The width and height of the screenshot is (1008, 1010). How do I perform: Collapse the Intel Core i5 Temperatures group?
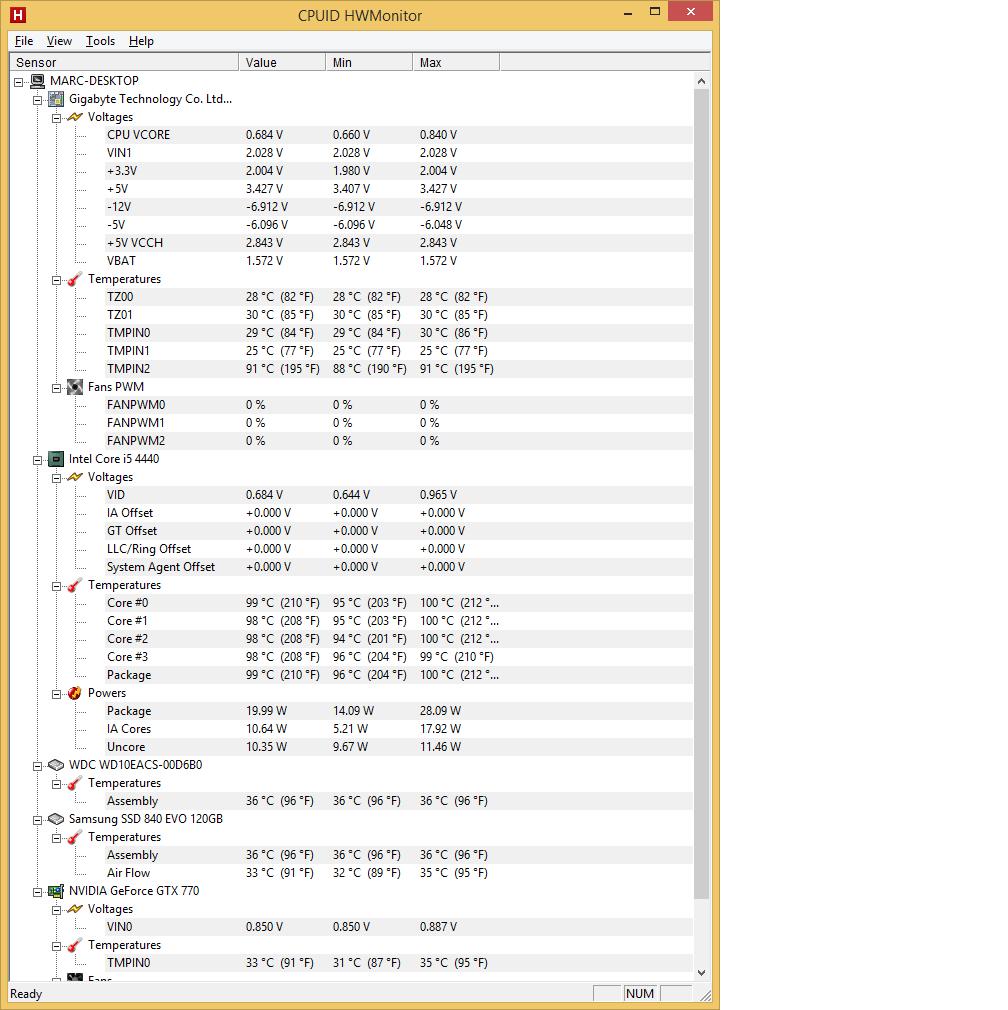click(x=56, y=586)
